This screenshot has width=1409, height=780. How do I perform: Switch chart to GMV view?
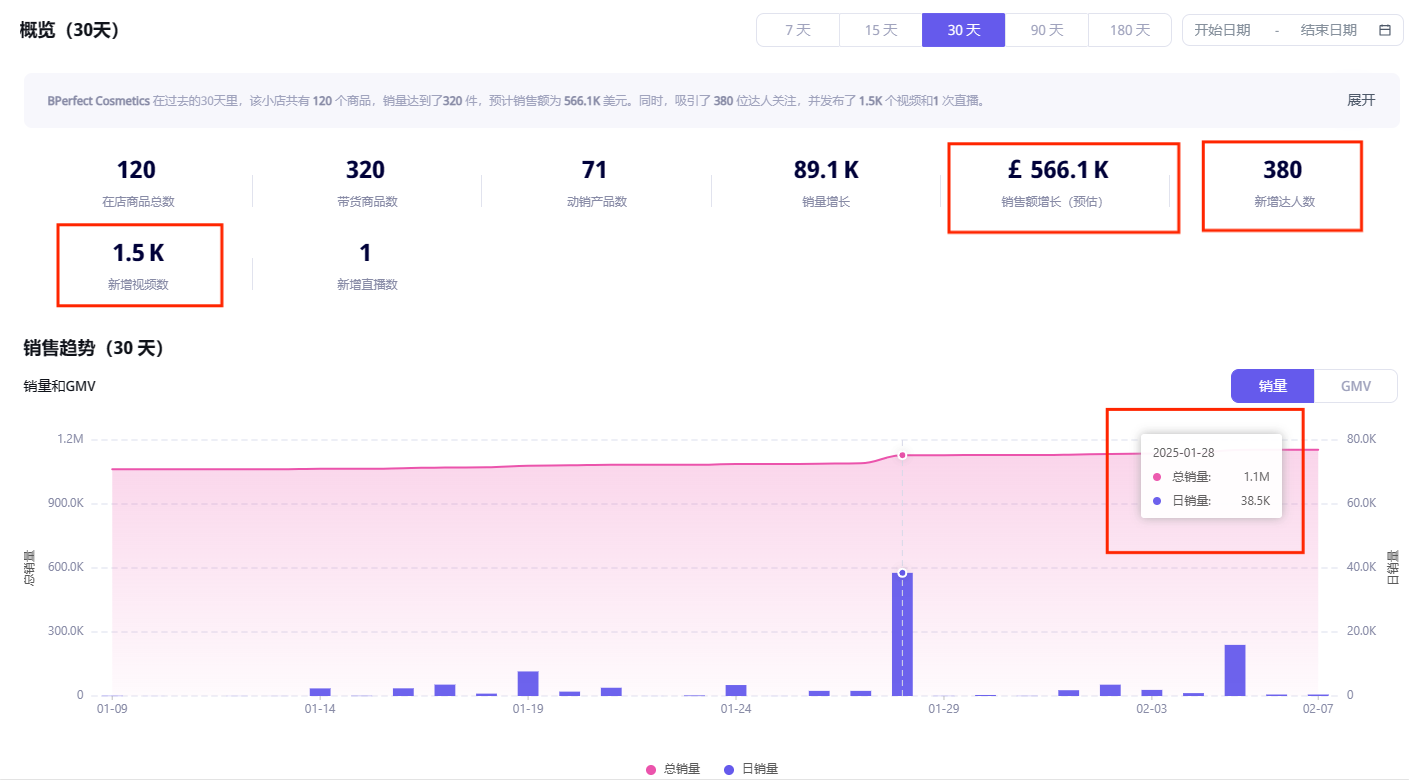[1355, 386]
